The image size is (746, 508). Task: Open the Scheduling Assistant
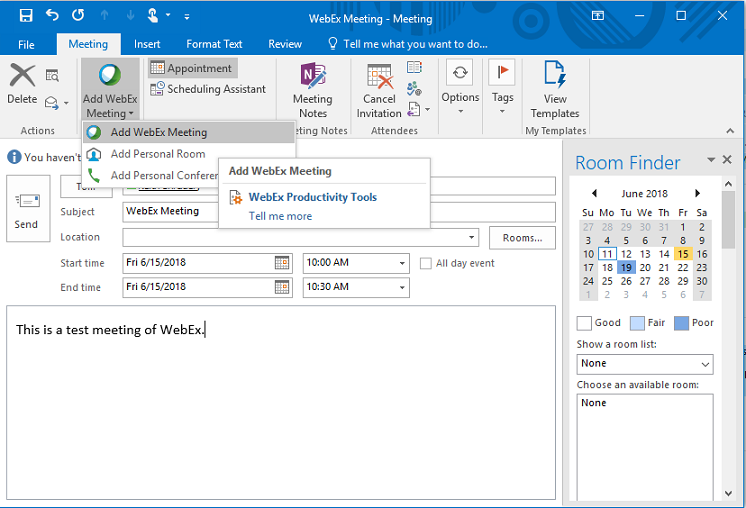[x=208, y=89]
